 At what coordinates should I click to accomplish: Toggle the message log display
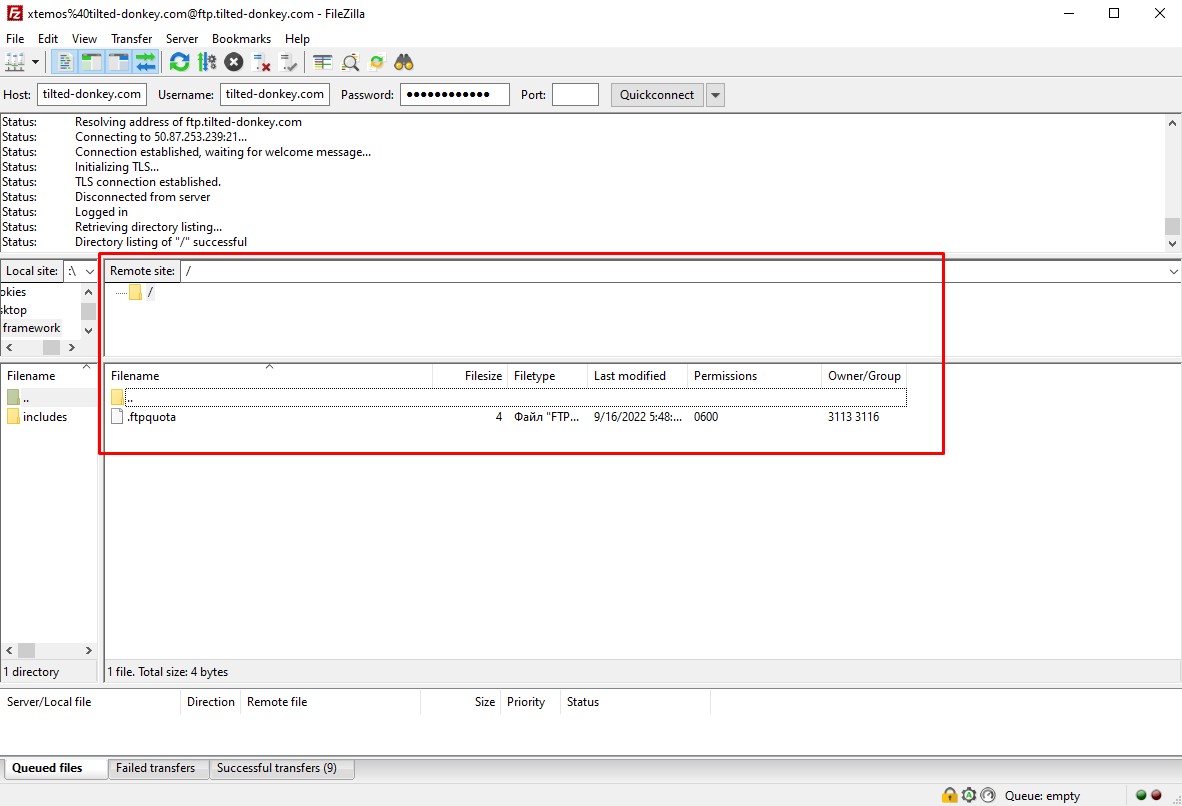(66, 62)
